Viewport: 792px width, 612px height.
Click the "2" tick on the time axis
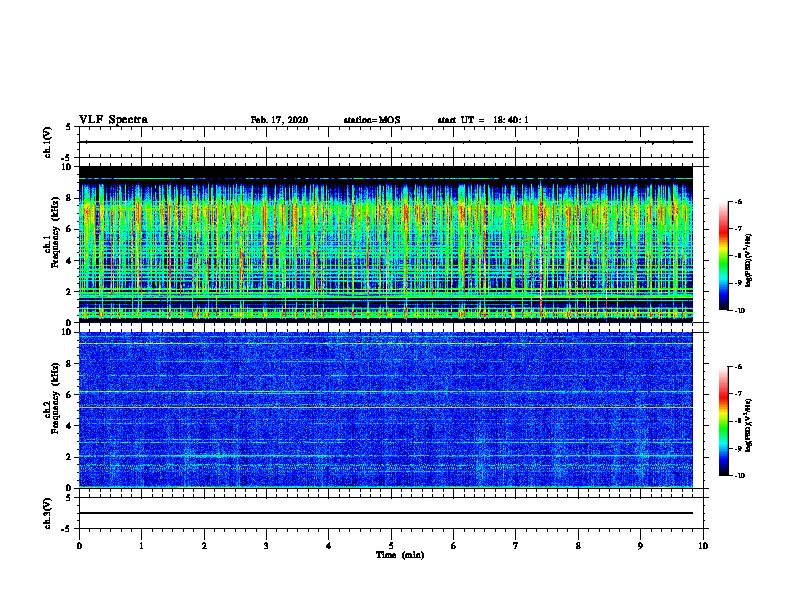(x=204, y=546)
